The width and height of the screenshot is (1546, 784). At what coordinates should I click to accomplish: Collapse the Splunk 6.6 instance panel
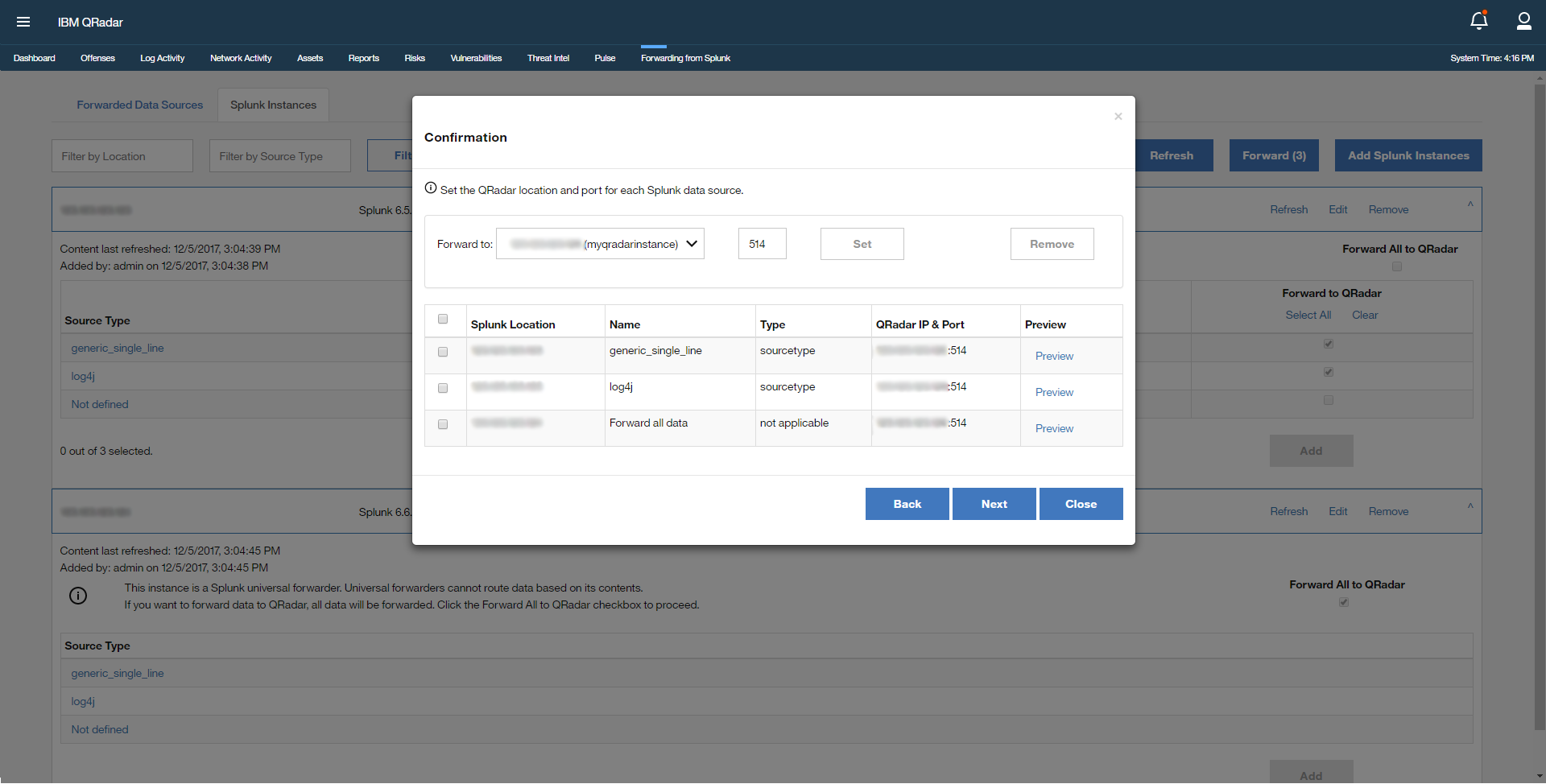click(x=1470, y=506)
